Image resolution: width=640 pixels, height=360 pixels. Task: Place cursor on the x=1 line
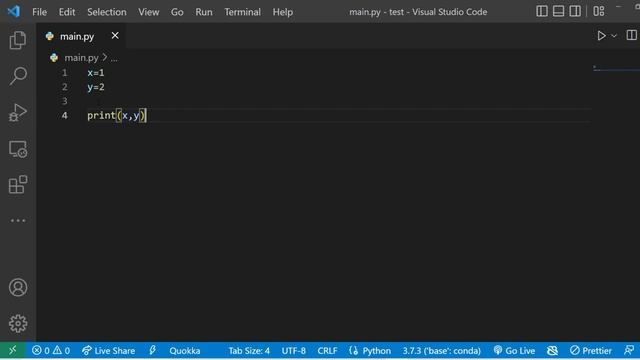point(96,73)
